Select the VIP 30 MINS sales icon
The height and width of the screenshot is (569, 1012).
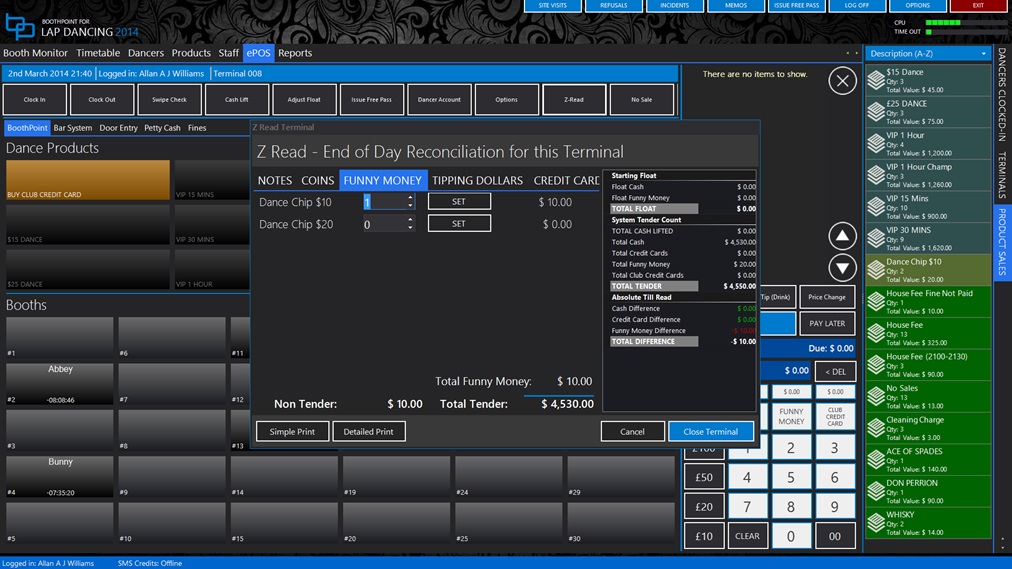876,239
